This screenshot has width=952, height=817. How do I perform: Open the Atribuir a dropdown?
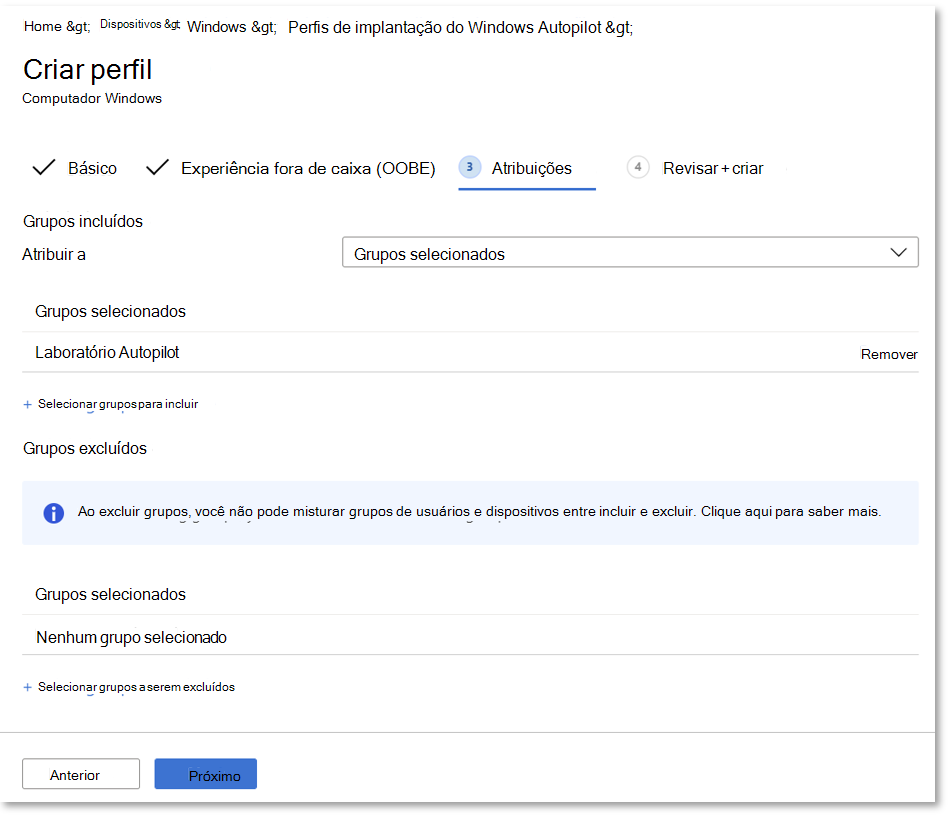(630, 252)
